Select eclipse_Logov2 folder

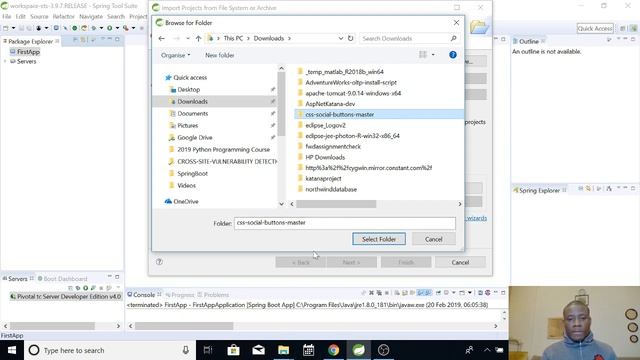pos(325,125)
